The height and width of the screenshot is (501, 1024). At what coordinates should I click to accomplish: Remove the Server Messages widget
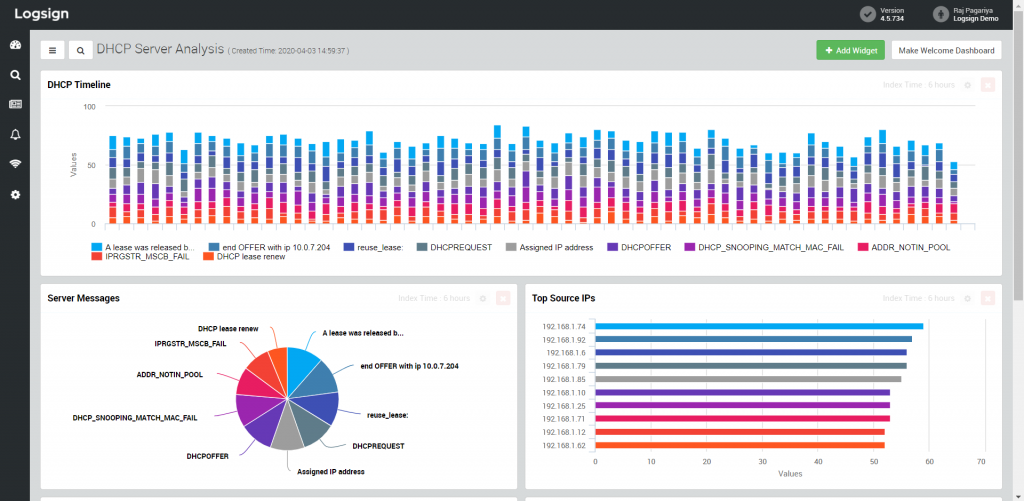pos(502,299)
